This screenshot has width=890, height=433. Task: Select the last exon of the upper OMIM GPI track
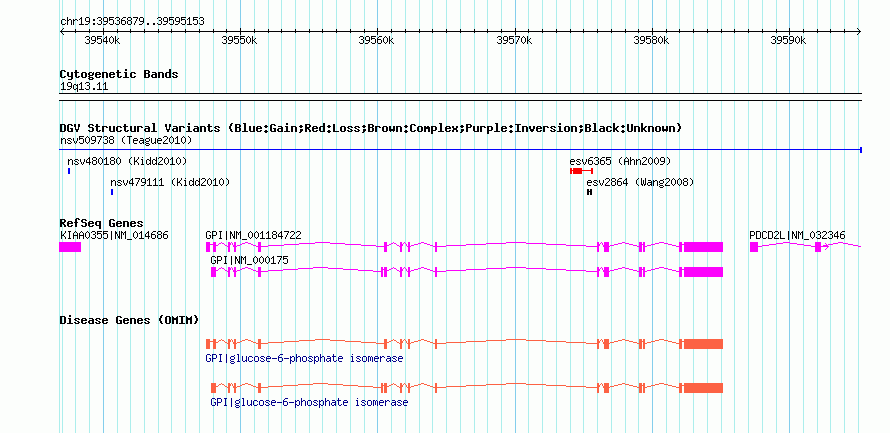tap(703, 344)
